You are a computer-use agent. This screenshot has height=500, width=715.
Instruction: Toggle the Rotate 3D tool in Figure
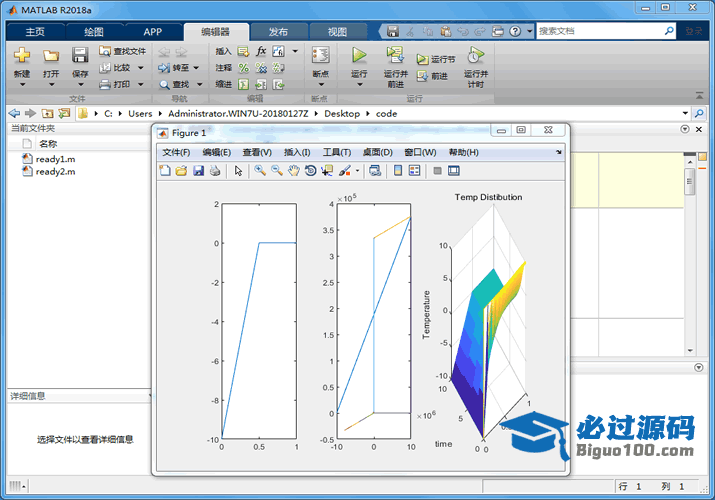pos(311,171)
